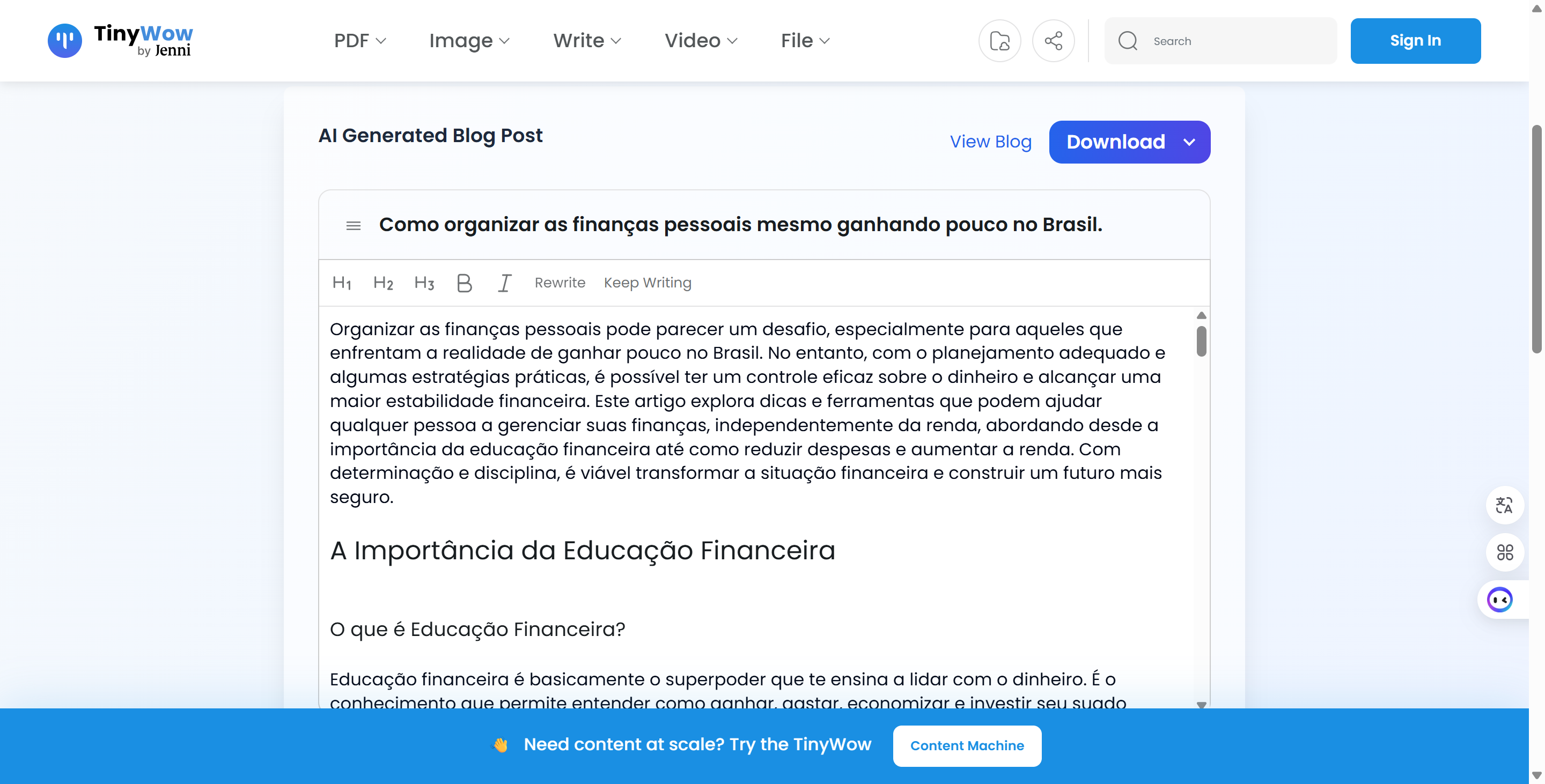
Task: Open the round assistant face icon
Action: [1499, 600]
